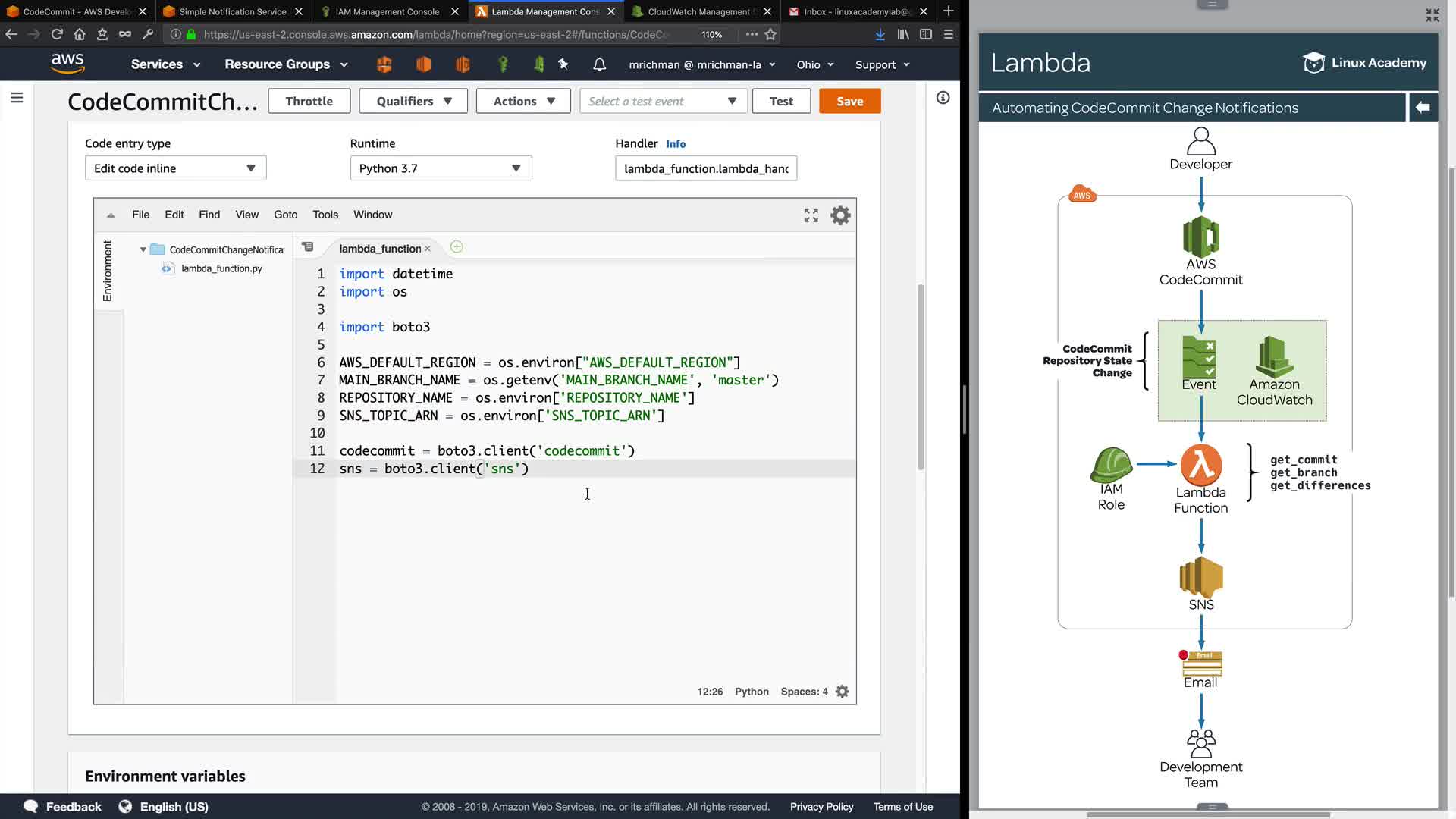The width and height of the screenshot is (1456, 819).
Task: Open the Runtime Python 3.7 dropdown
Action: 441,168
